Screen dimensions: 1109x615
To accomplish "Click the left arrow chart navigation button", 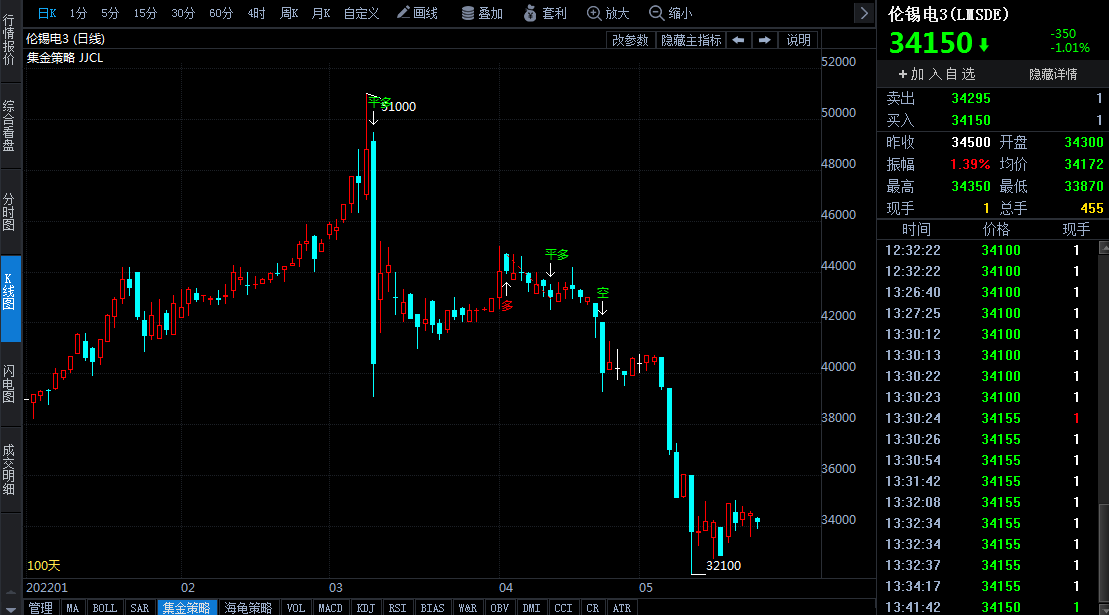I will (738, 40).
